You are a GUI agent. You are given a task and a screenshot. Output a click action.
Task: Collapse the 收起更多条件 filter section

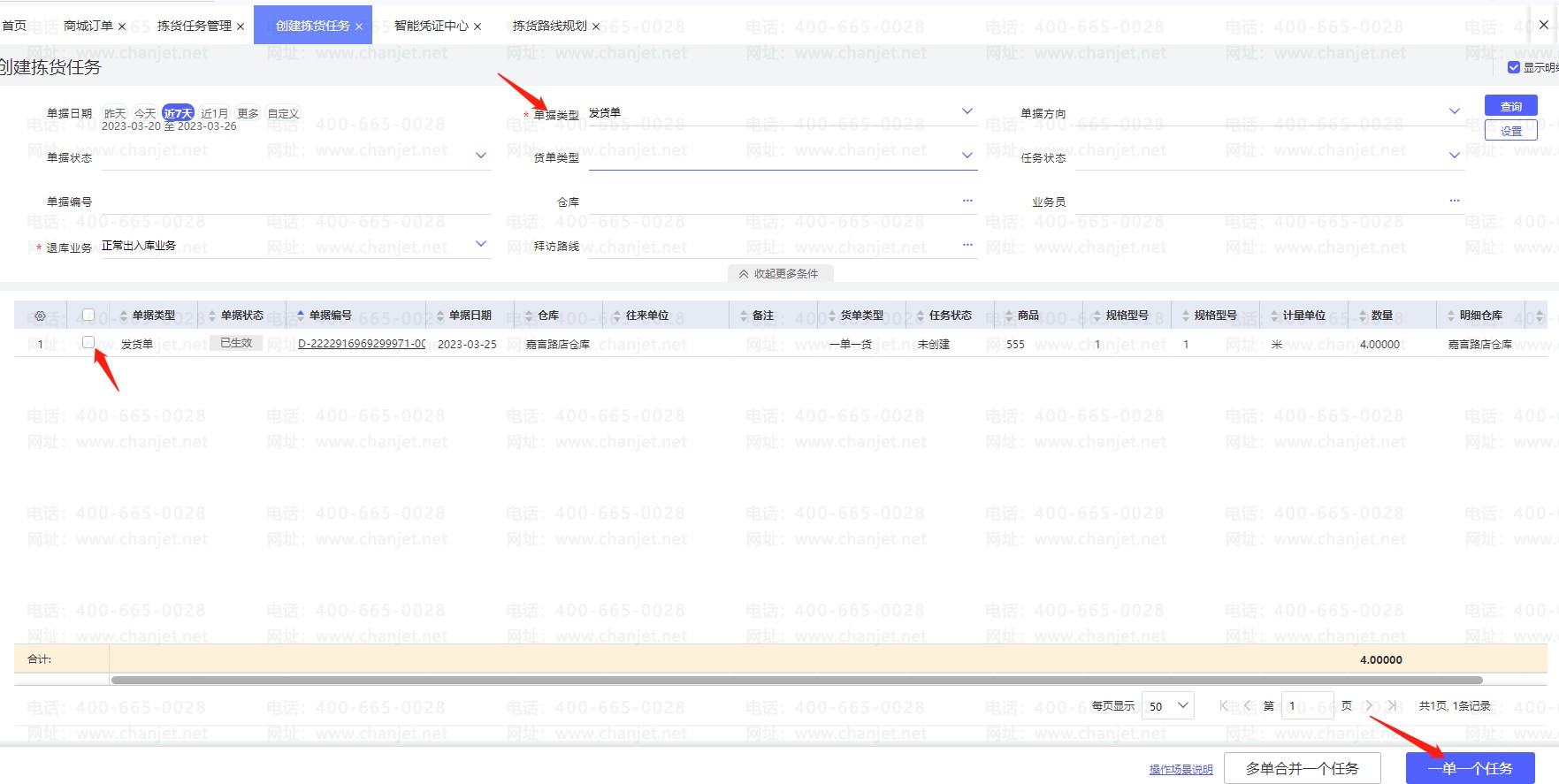pos(780,274)
